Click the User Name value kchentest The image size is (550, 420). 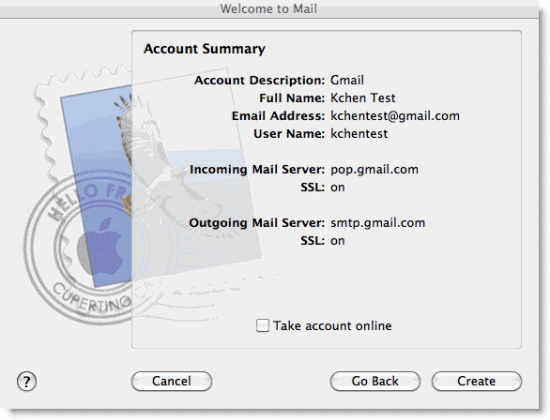(x=359, y=134)
